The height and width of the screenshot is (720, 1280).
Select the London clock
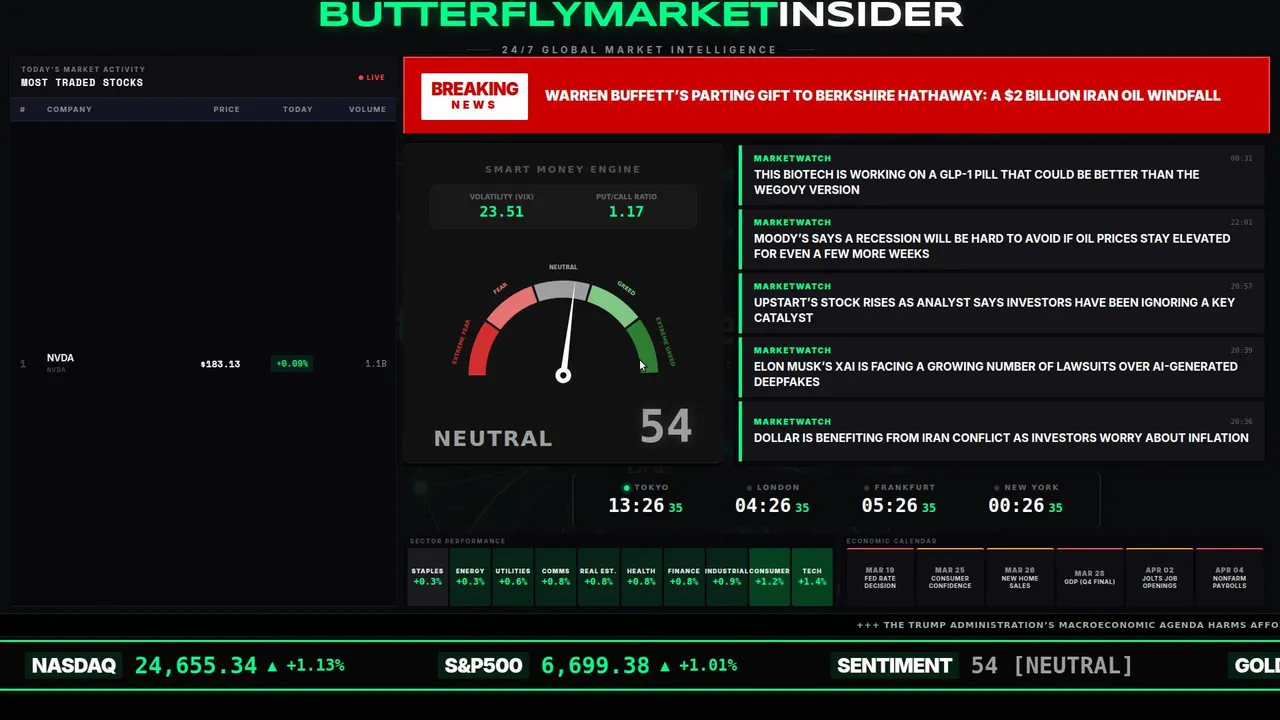coord(771,499)
